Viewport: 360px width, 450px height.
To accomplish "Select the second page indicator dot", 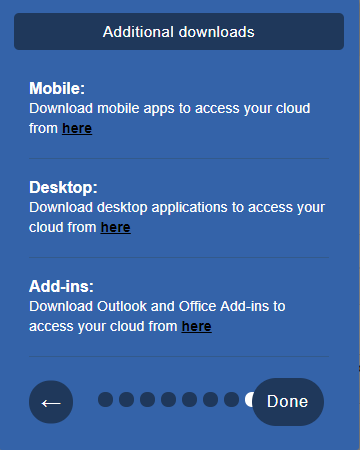I will point(126,399).
